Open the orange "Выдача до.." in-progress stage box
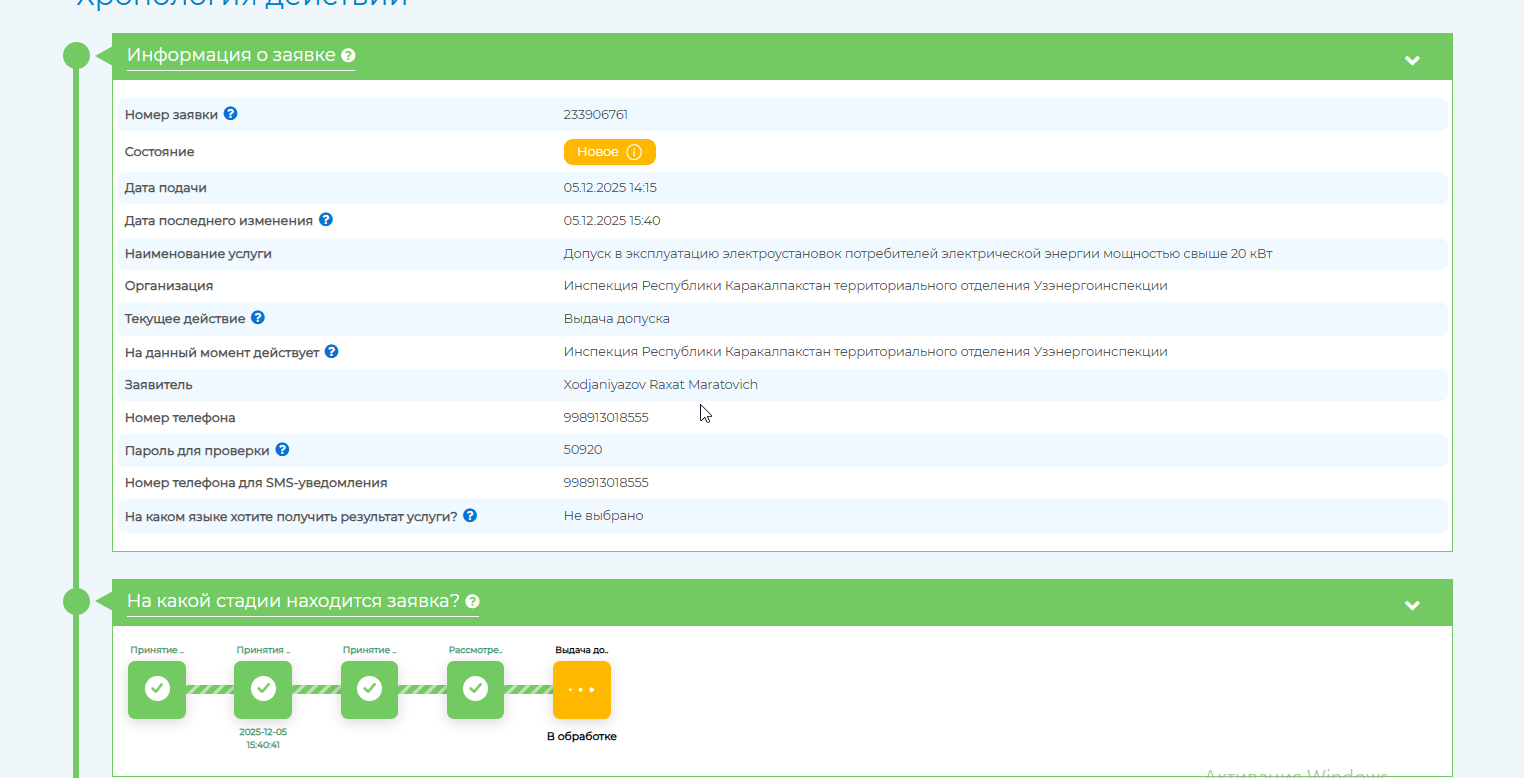Viewport: 1524px width, 778px height. tap(582, 689)
